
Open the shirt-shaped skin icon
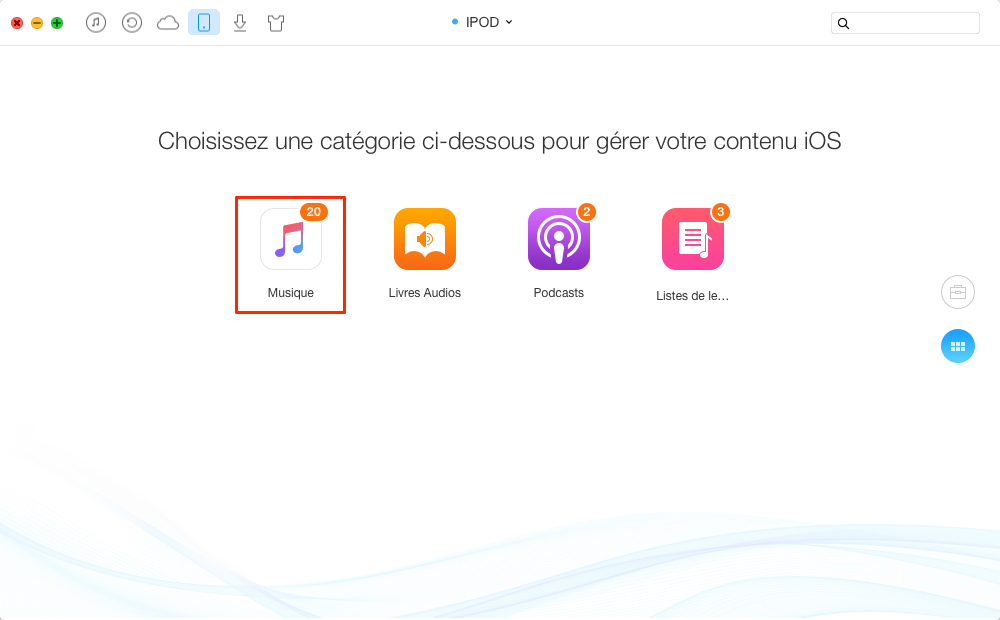pyautogui.click(x=276, y=24)
